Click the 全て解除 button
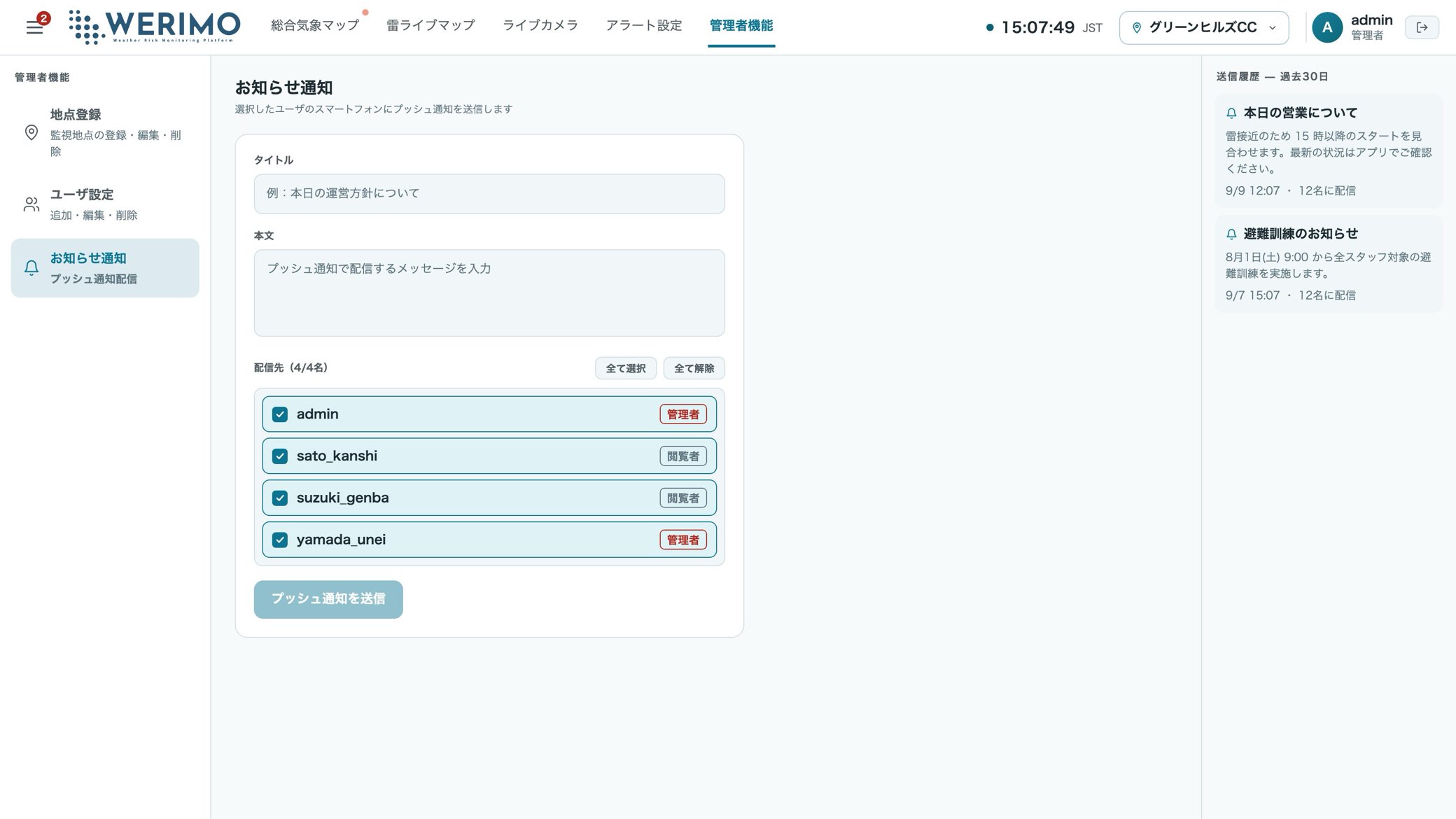The height and width of the screenshot is (819, 1456). (x=694, y=368)
